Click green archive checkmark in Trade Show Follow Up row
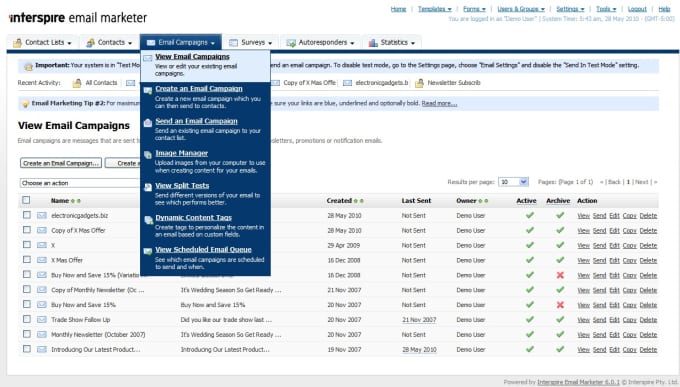This screenshot has height=387, width=680. pos(560,319)
